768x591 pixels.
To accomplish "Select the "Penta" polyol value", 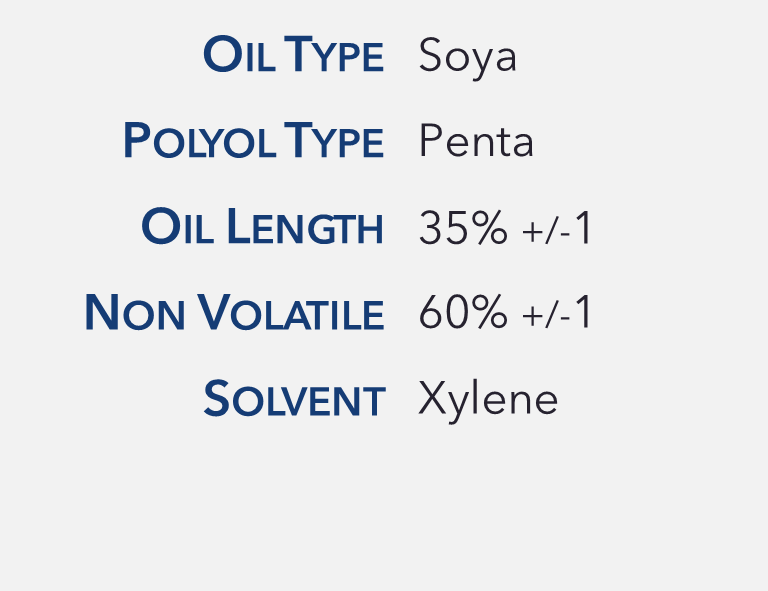I will 476,142.
